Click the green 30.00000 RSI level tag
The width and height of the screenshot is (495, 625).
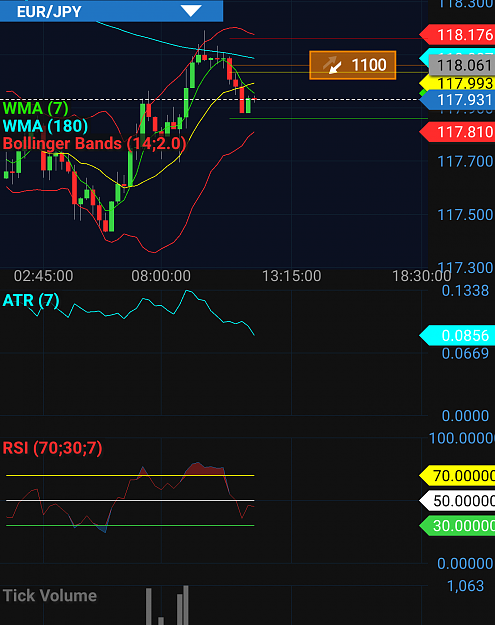point(458,526)
